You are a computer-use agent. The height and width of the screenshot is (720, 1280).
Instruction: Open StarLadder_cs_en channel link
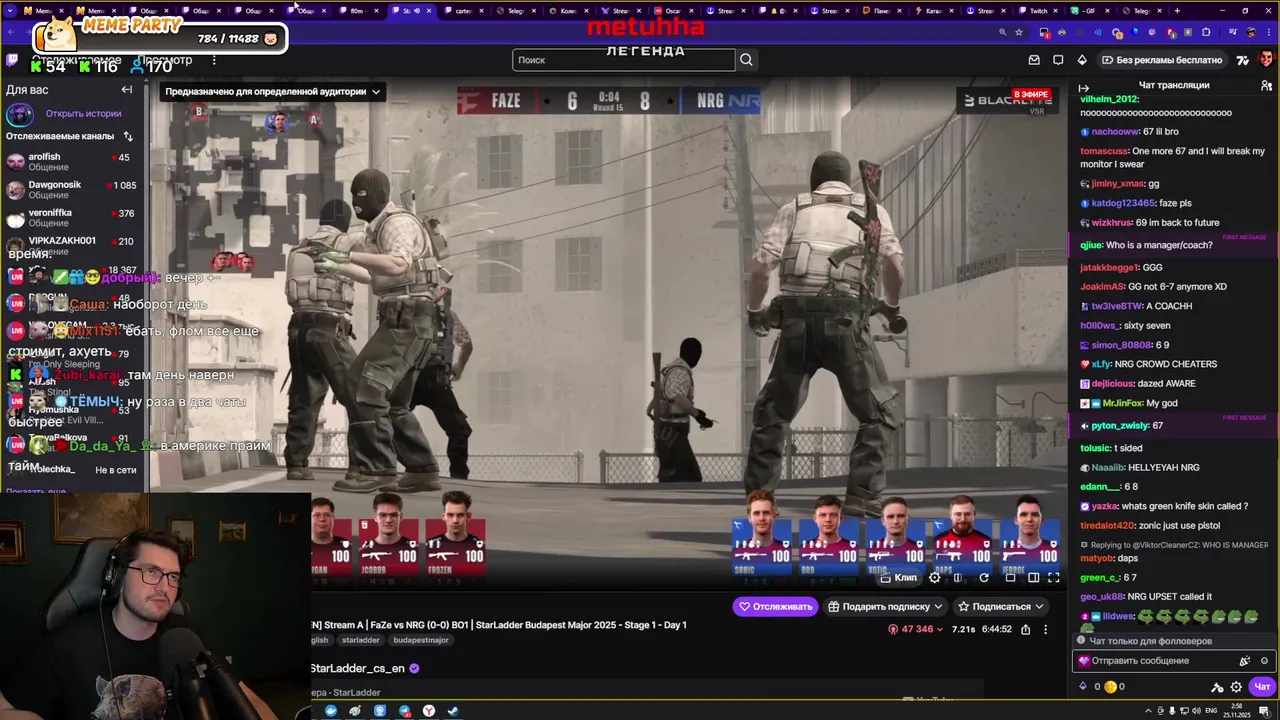[x=357, y=668]
